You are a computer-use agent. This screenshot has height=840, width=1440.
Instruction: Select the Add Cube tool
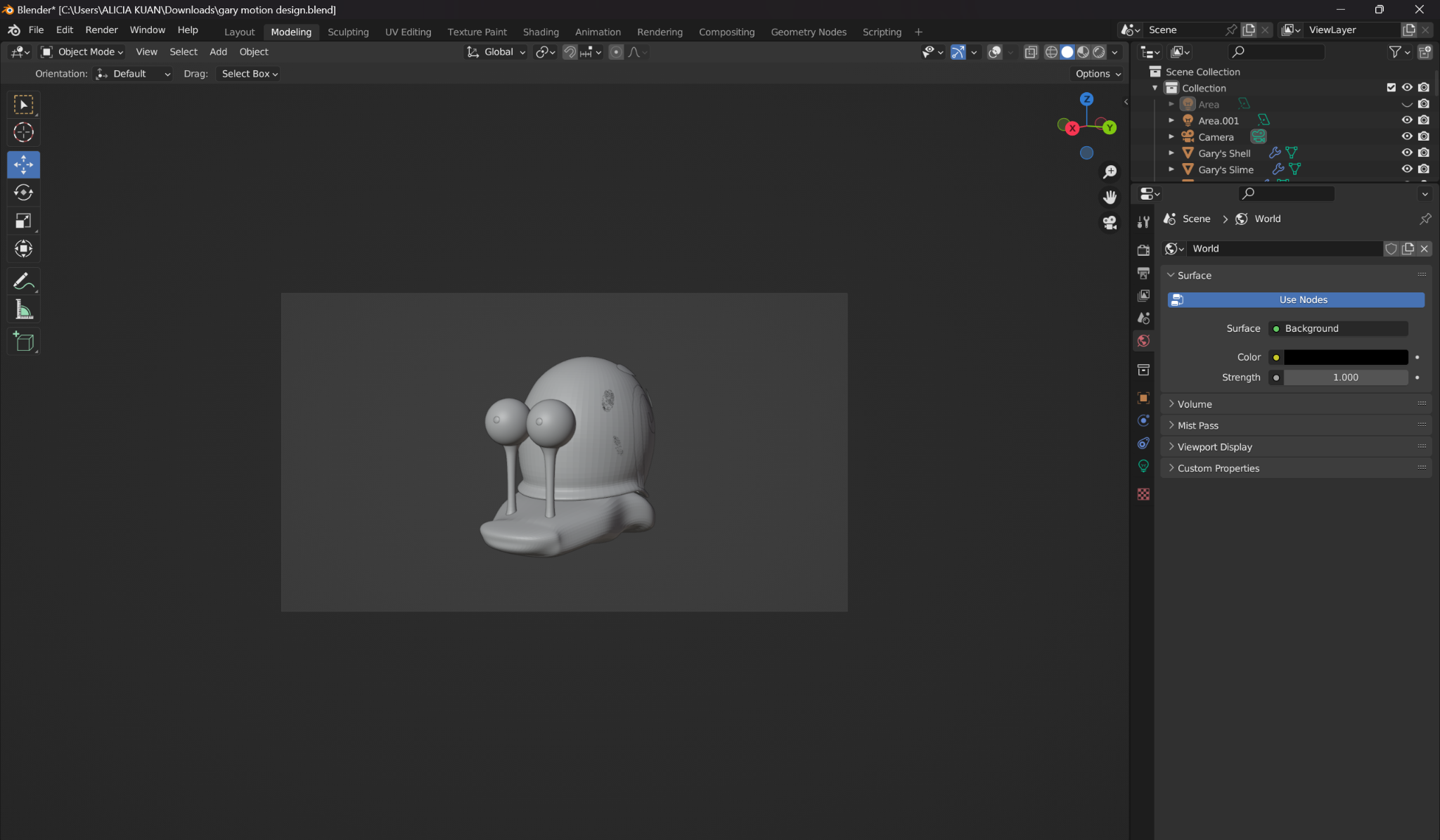coord(23,342)
